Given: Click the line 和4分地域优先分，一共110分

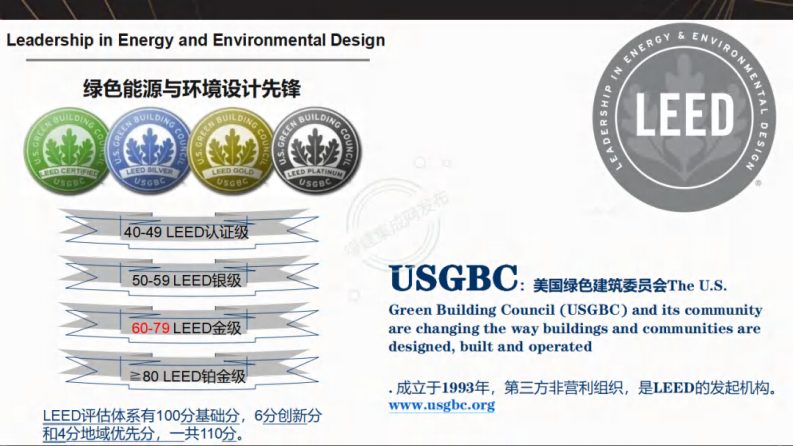Looking at the screenshot, I should pos(143,433).
